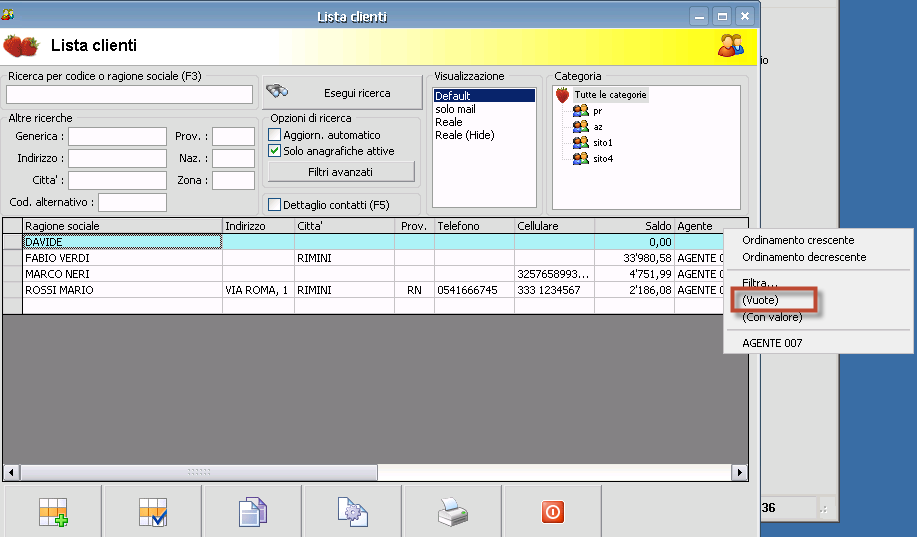Click the strawberry logo beside Lista clienti
This screenshot has width=917, height=537.
pyautogui.click(x=21, y=46)
